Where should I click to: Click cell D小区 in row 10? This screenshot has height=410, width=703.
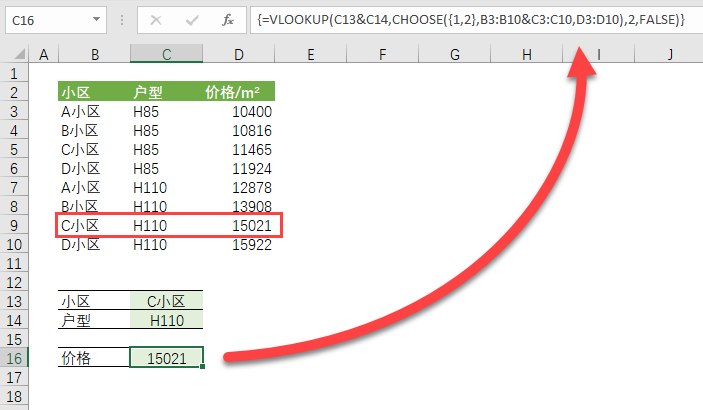94,244
